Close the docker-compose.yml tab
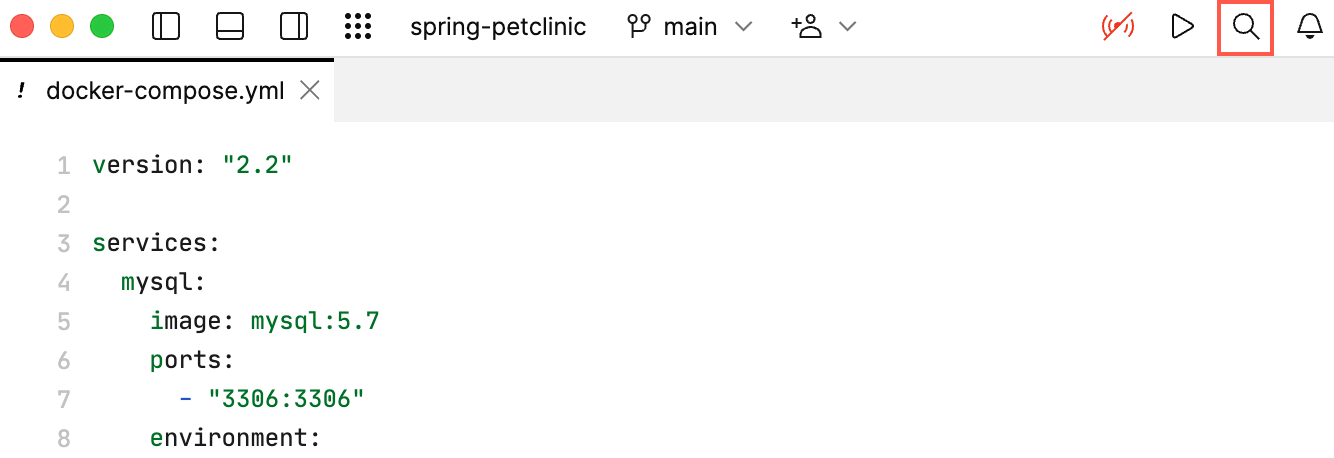Image resolution: width=1334 pixels, height=458 pixels. pos(310,91)
